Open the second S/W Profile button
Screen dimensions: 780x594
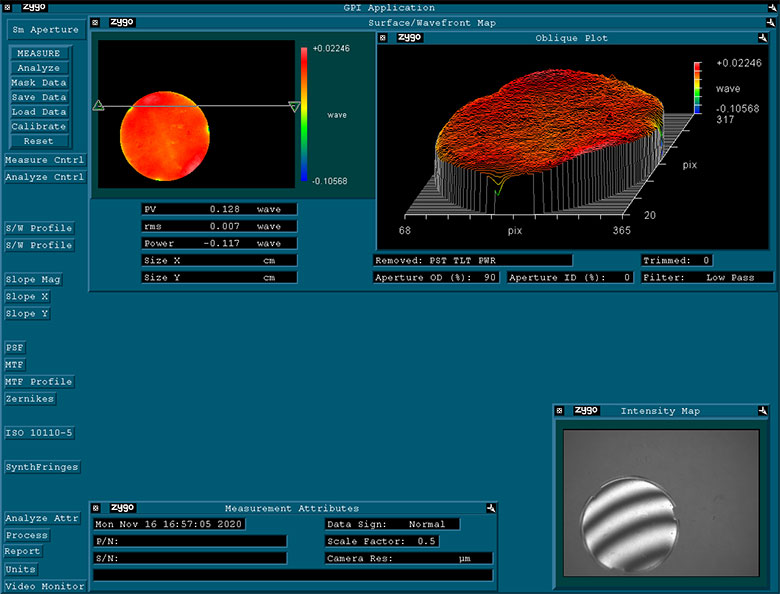[x=39, y=245]
